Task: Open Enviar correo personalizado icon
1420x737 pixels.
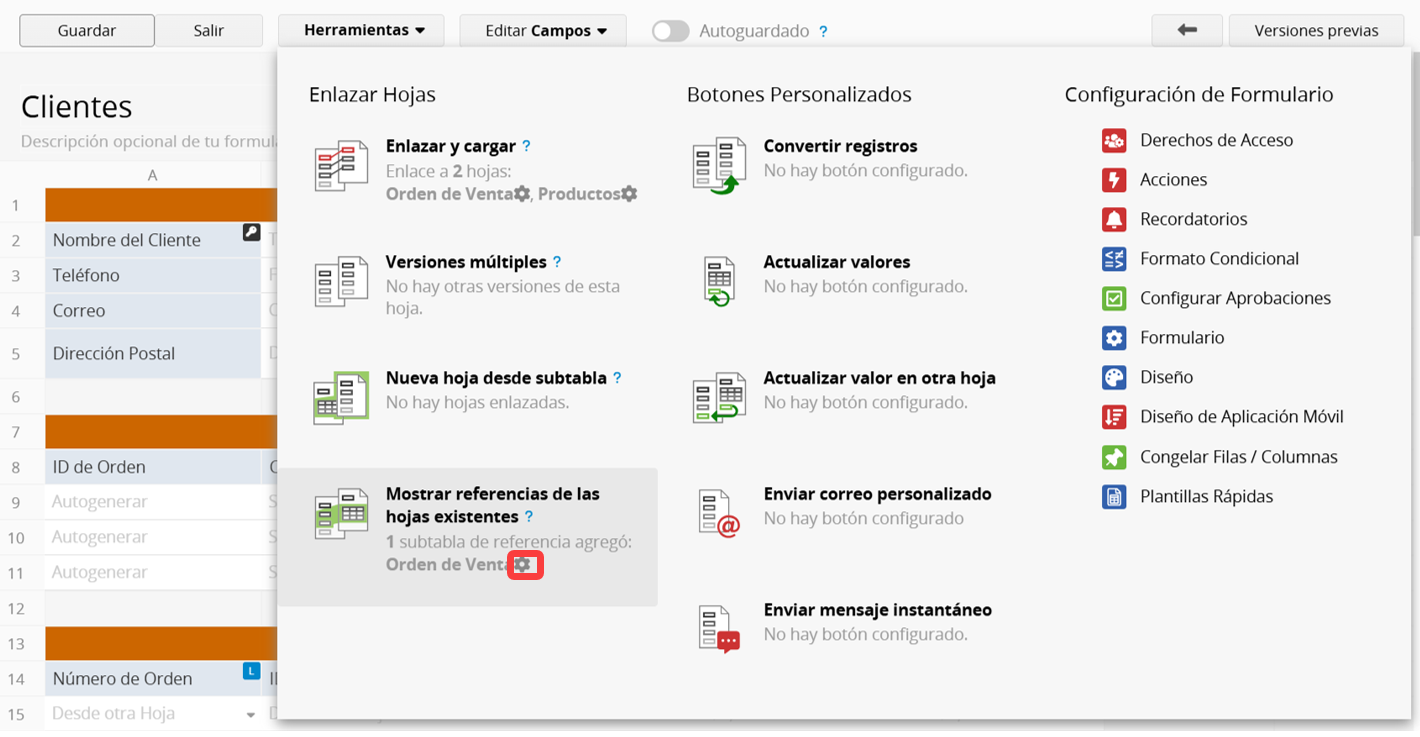Action: (x=718, y=513)
